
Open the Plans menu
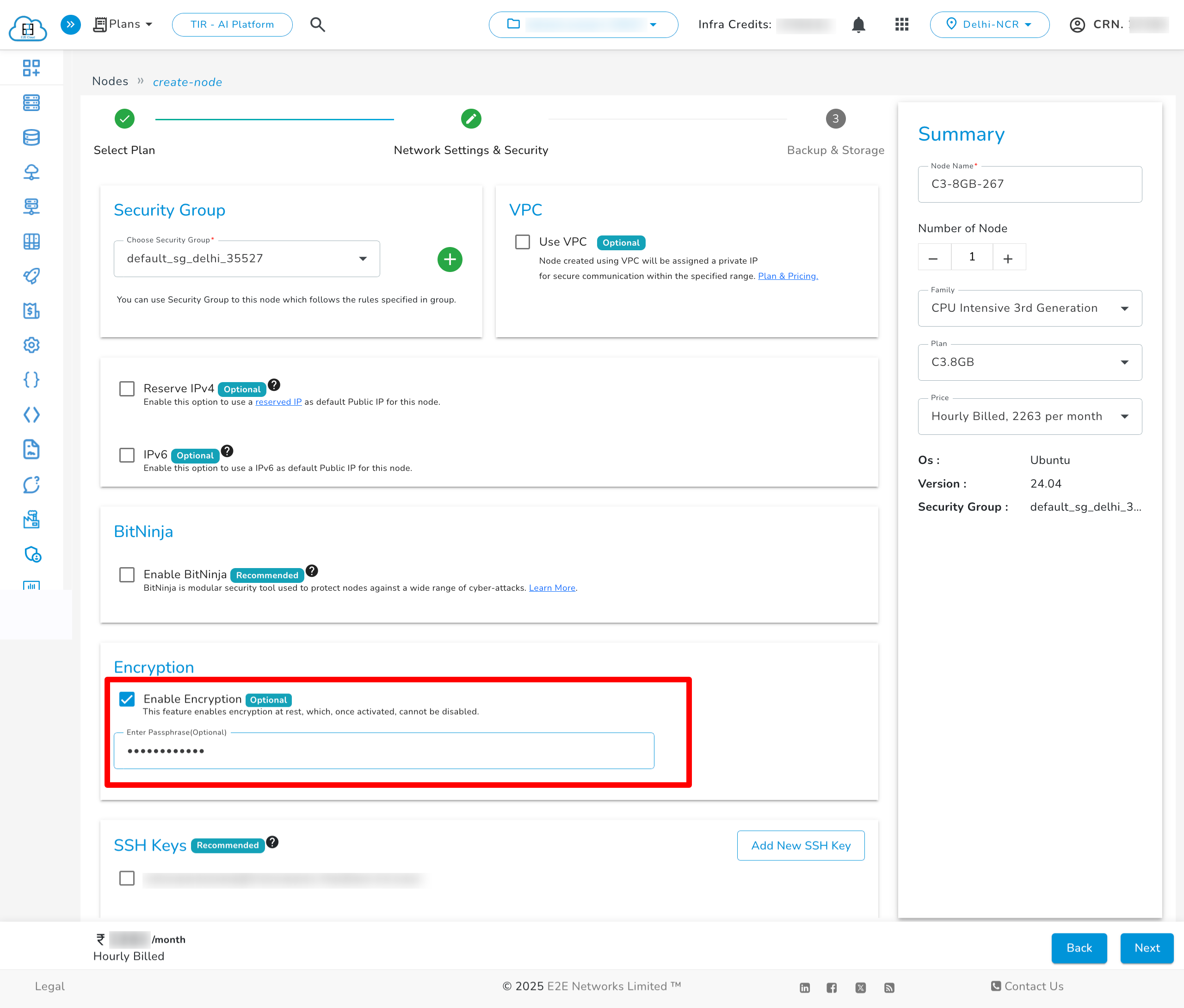pos(122,24)
